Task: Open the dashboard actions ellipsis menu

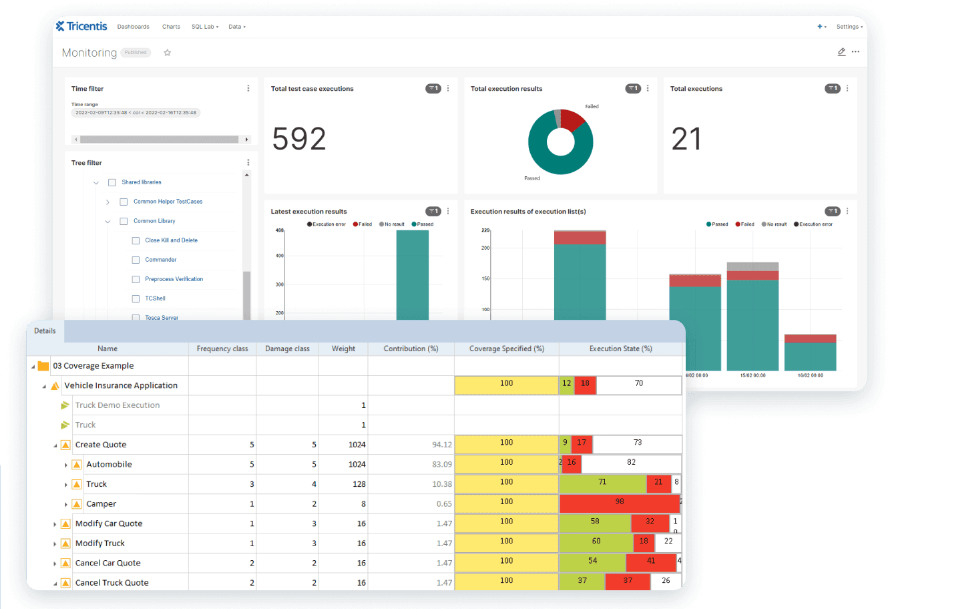Action: [x=854, y=51]
